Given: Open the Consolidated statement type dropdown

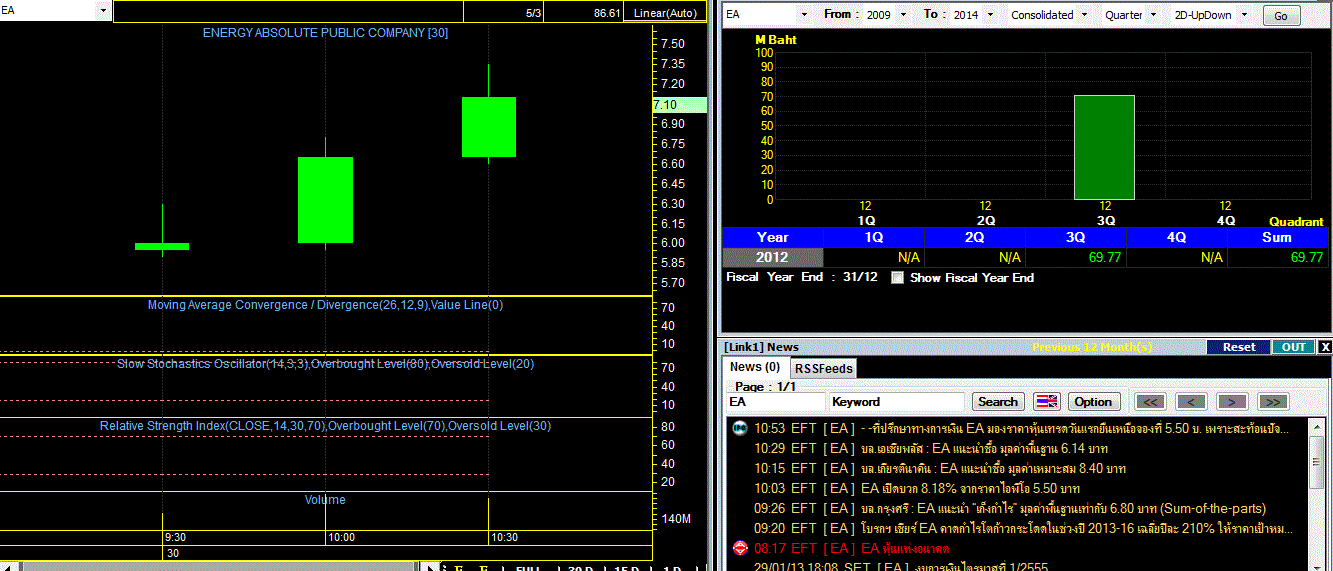Looking at the screenshot, I should tap(1085, 15).
